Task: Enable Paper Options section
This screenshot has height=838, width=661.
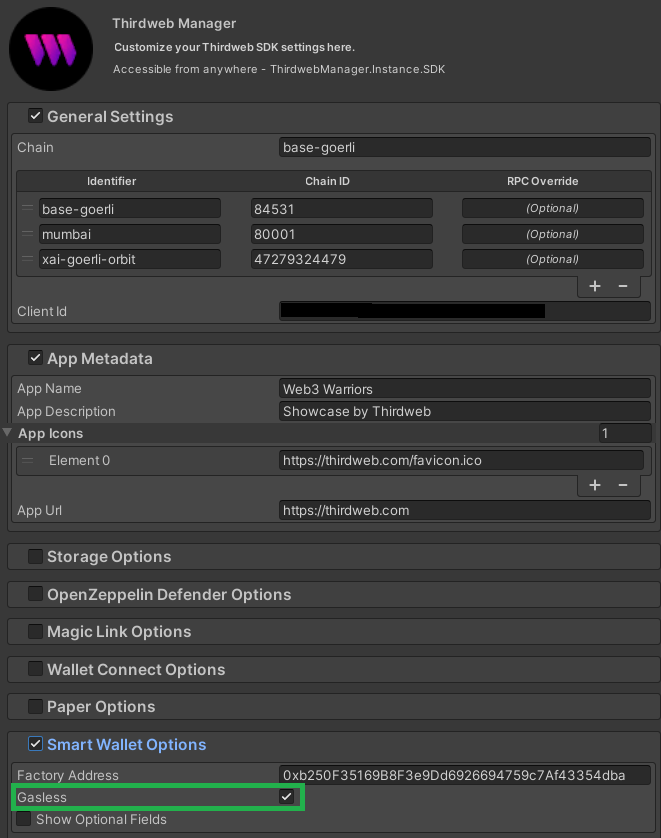Action: 35,706
